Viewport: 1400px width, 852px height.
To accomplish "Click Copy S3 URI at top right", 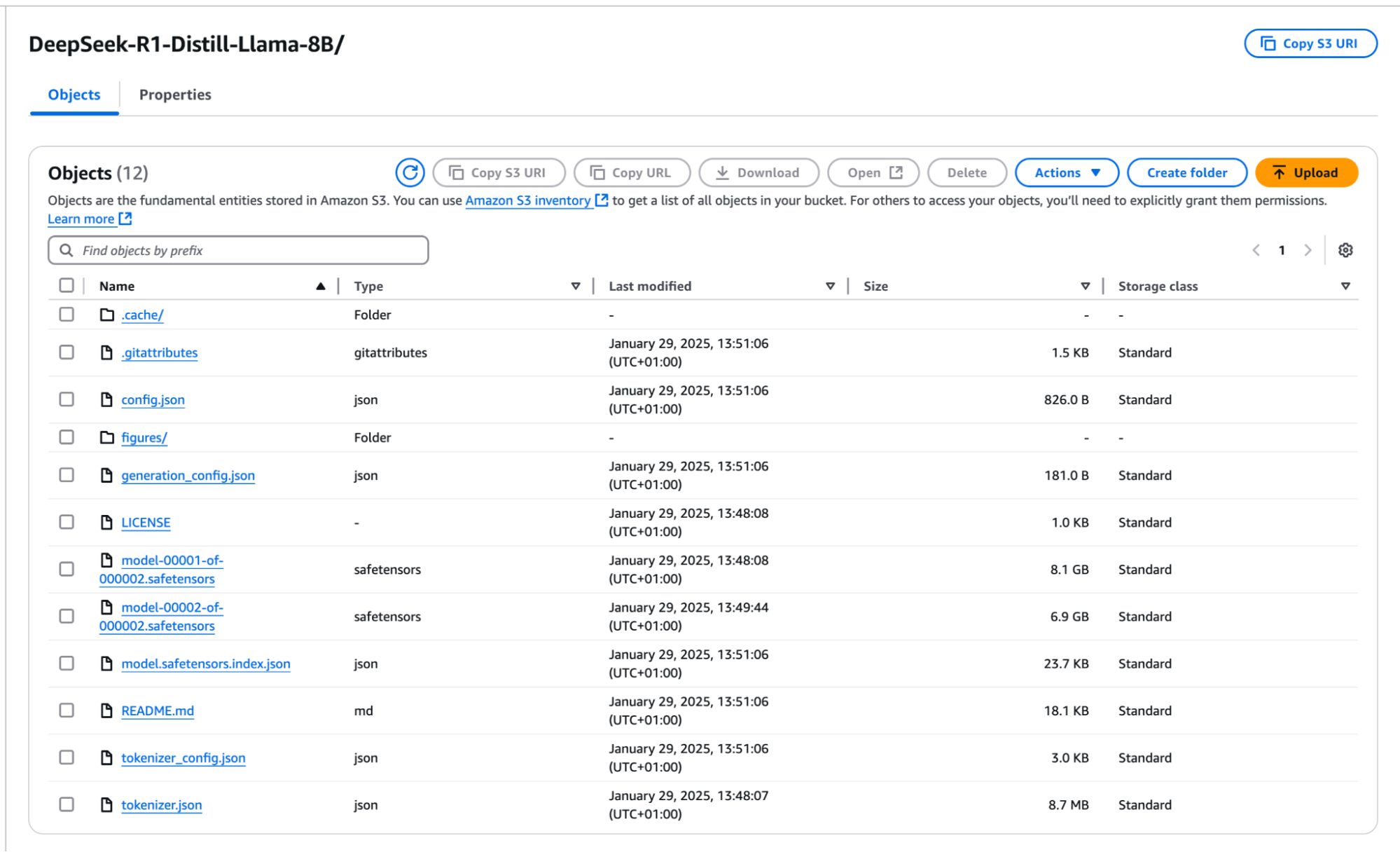I will (x=1310, y=43).
